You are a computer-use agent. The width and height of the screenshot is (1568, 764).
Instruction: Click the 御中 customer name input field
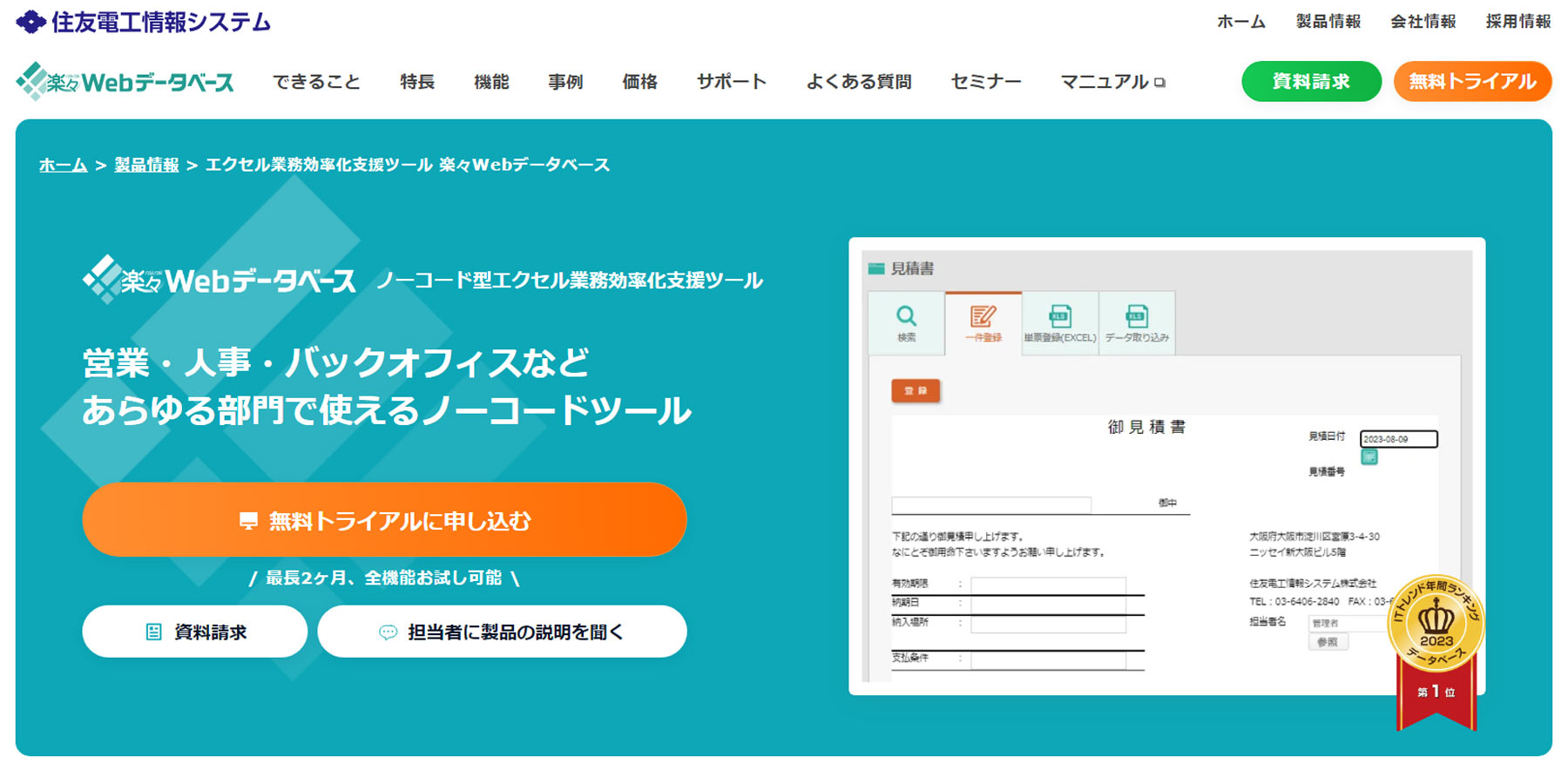tap(991, 504)
